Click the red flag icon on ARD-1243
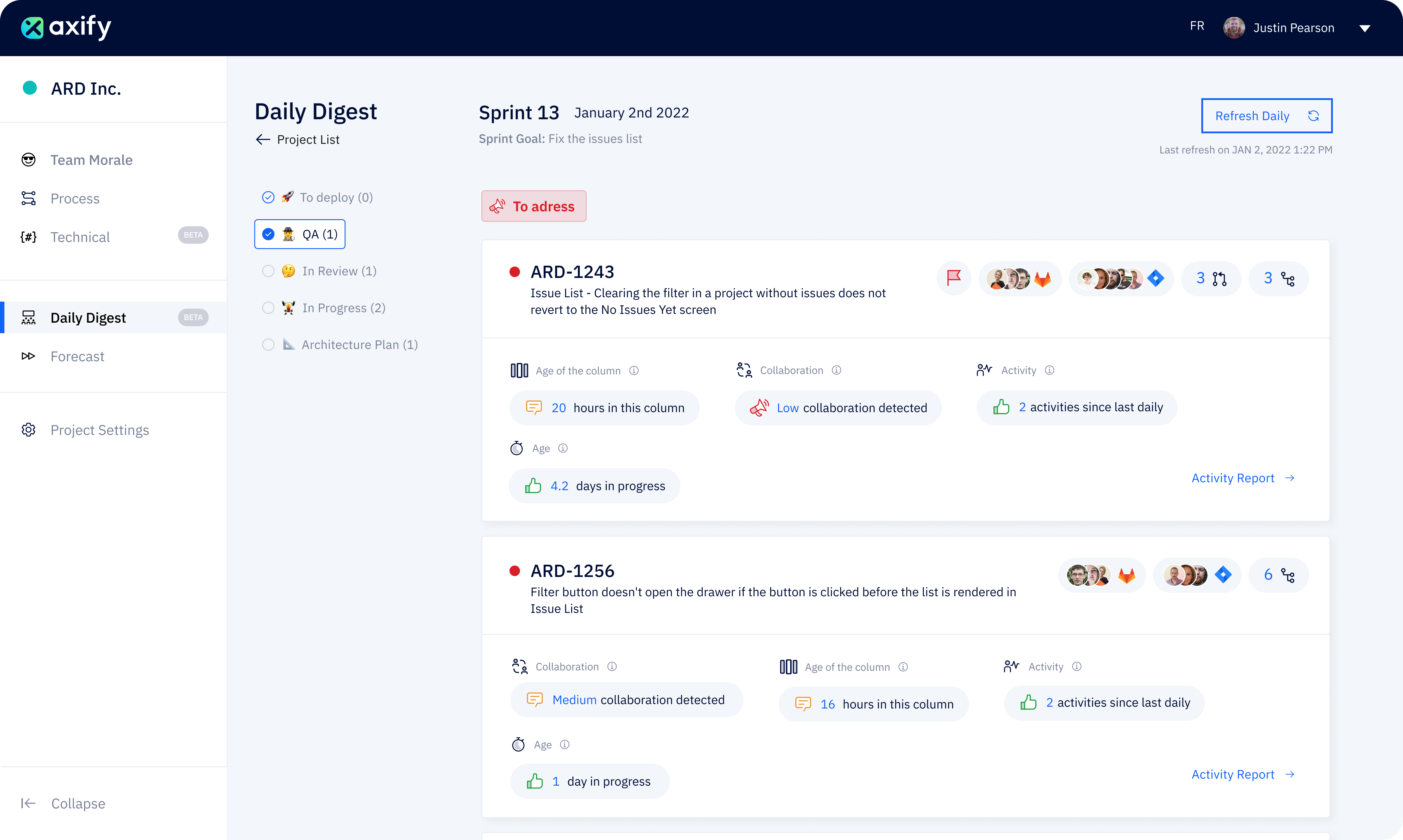The height and width of the screenshot is (840, 1403). pos(954,278)
